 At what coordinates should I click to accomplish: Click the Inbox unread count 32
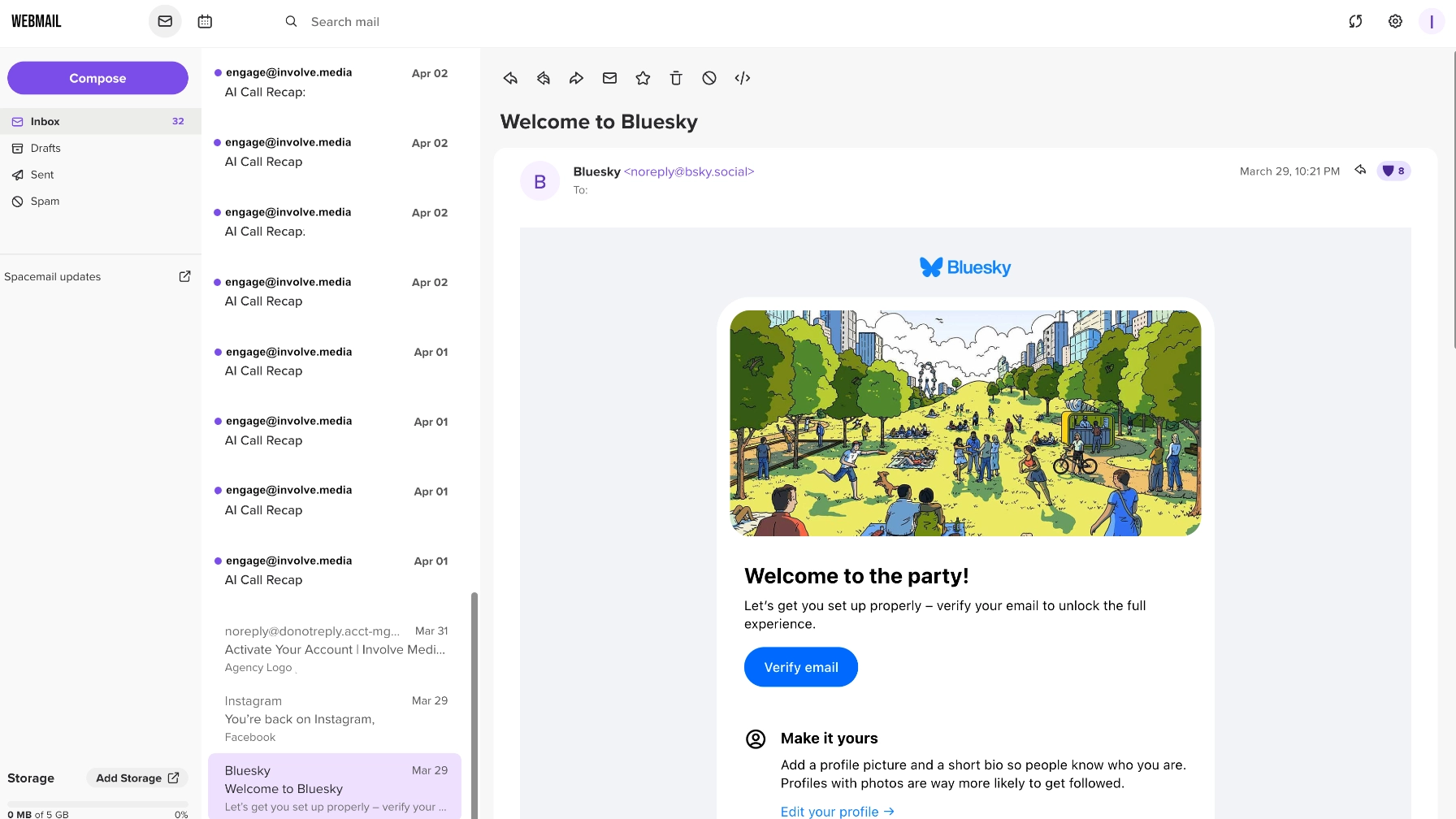(178, 121)
